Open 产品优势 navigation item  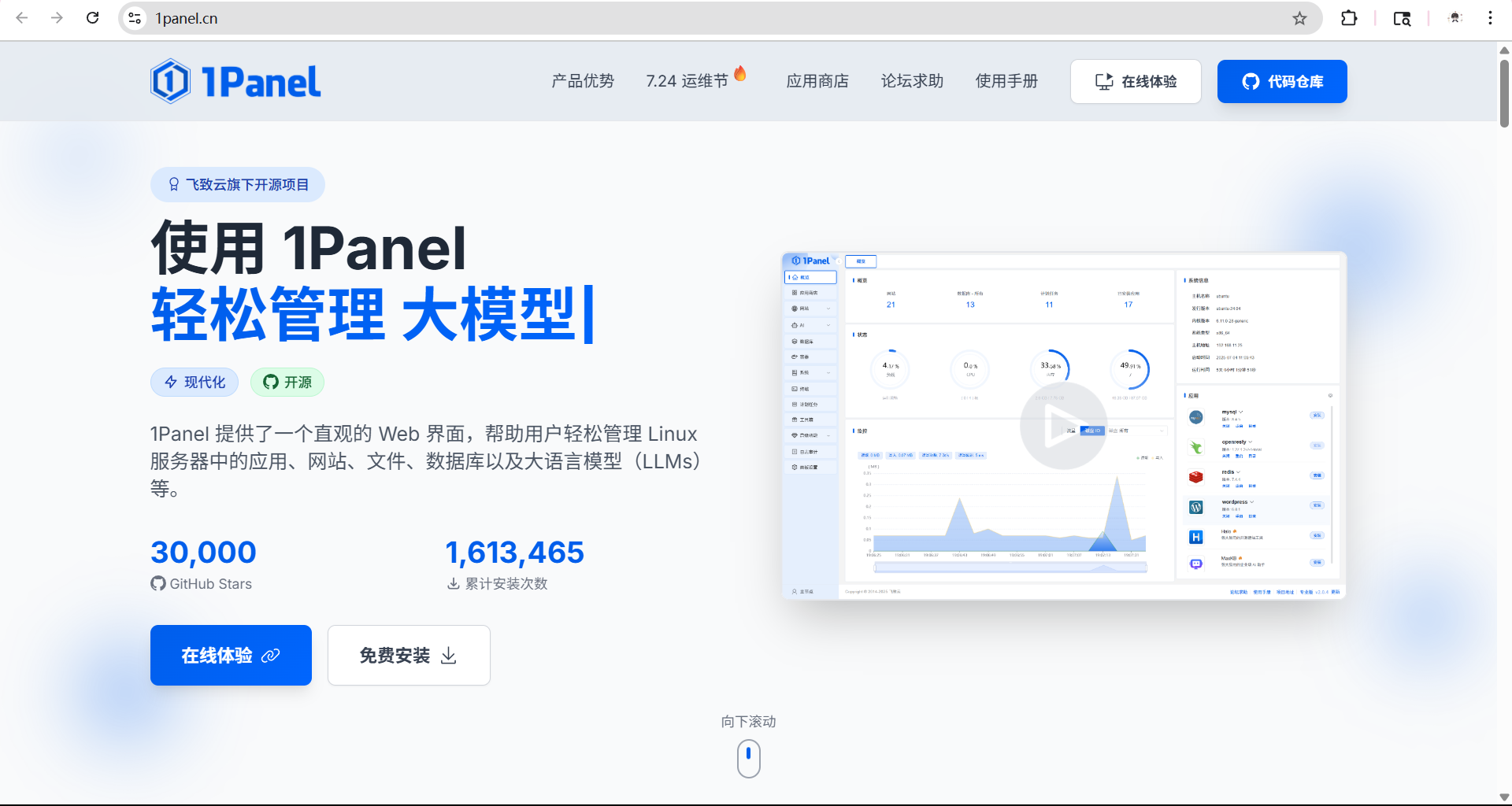tap(583, 81)
